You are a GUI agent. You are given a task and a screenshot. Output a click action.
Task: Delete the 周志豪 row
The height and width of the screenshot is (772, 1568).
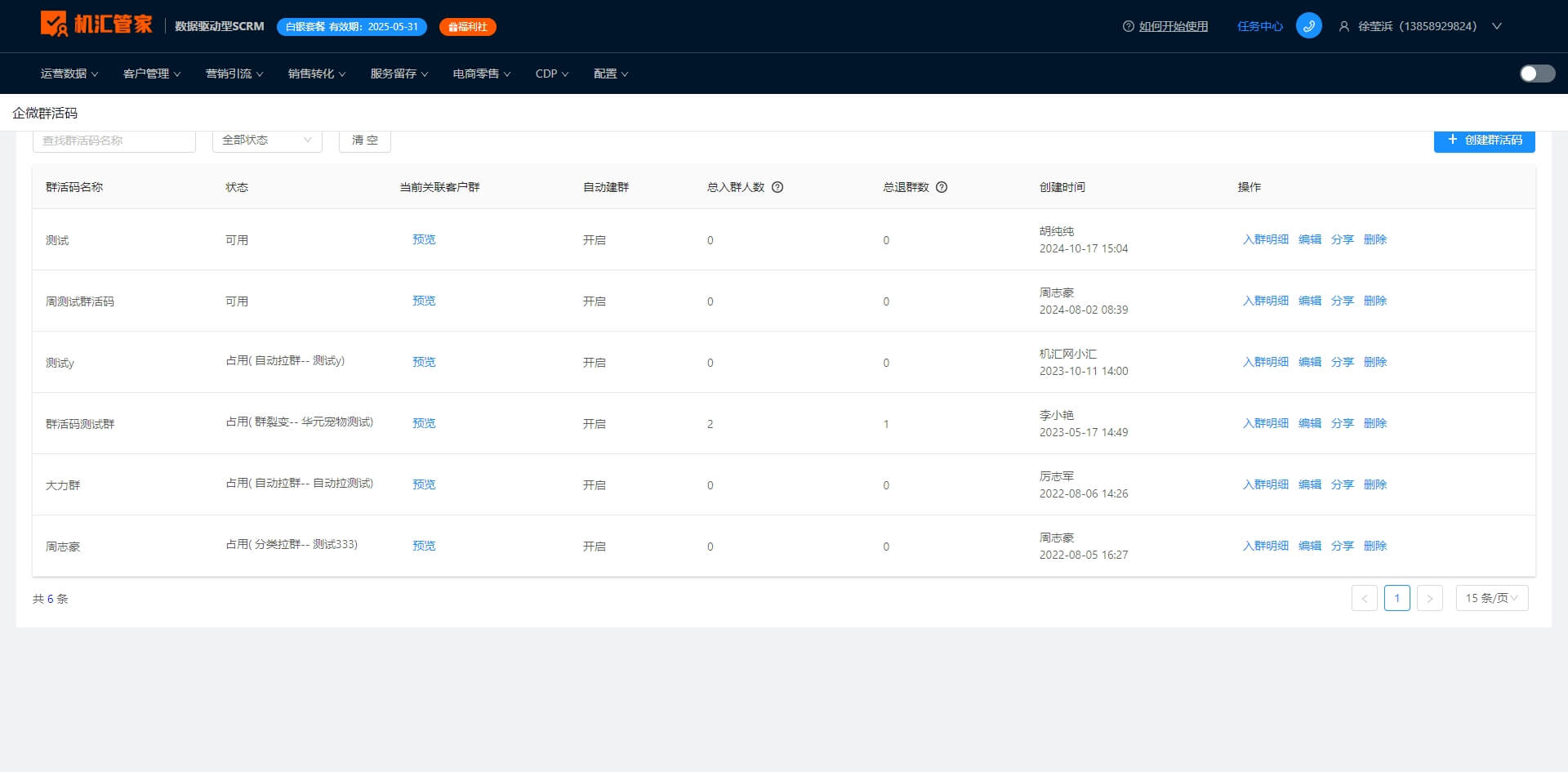click(1375, 546)
